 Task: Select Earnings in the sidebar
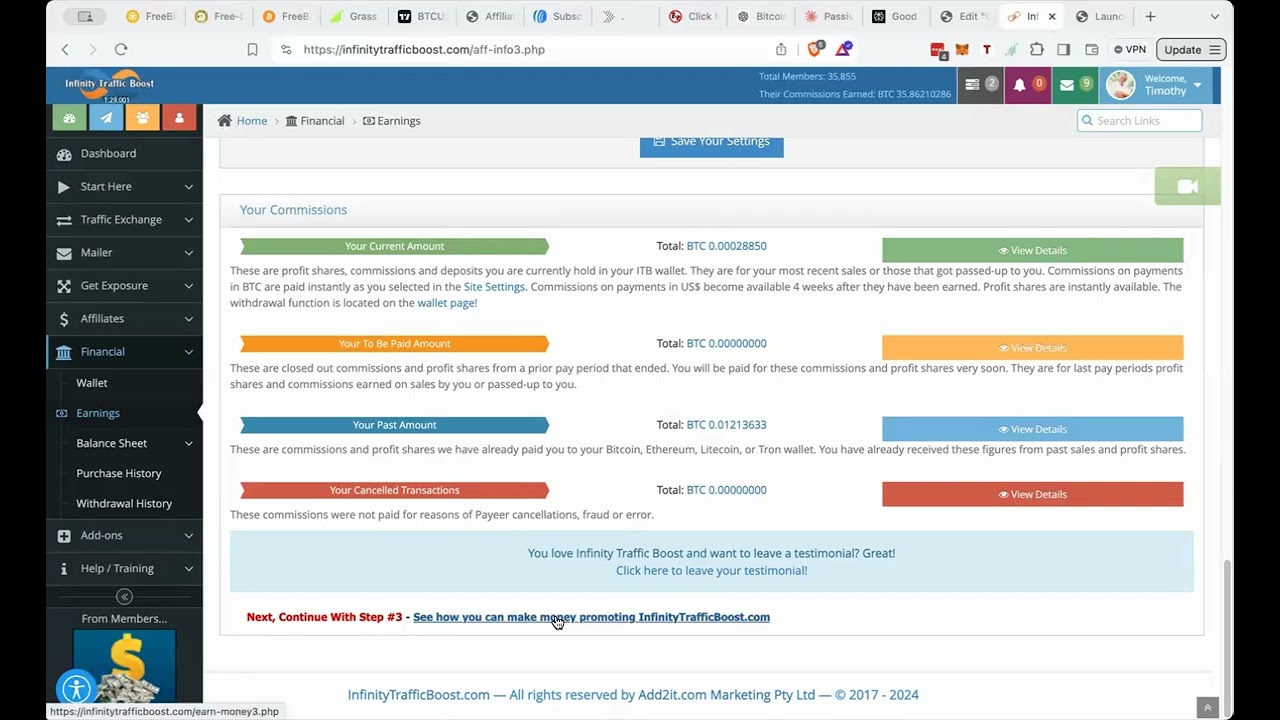point(98,413)
